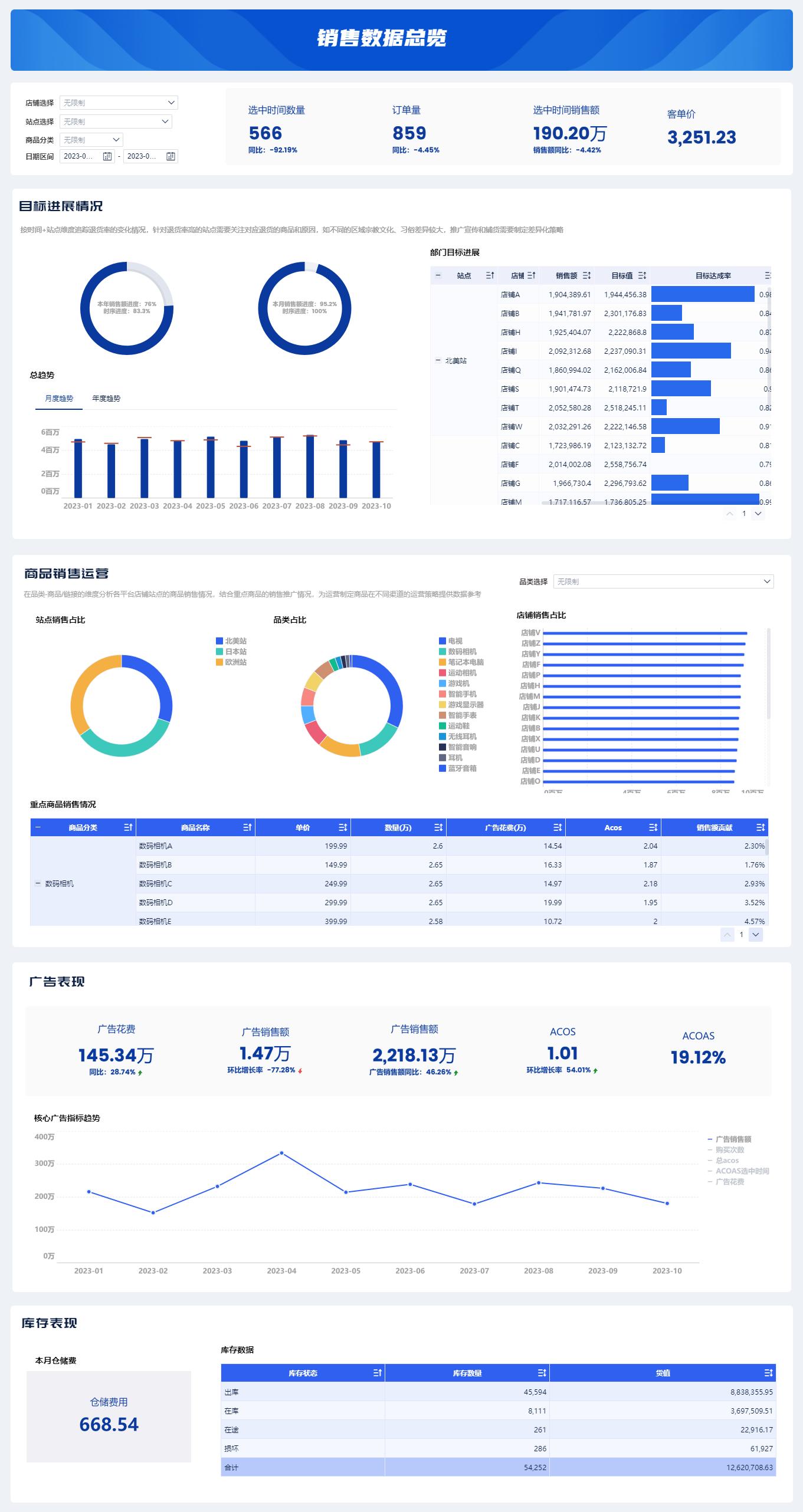Open the start date calendar icon
The height and width of the screenshot is (1512, 803).
pos(107,156)
